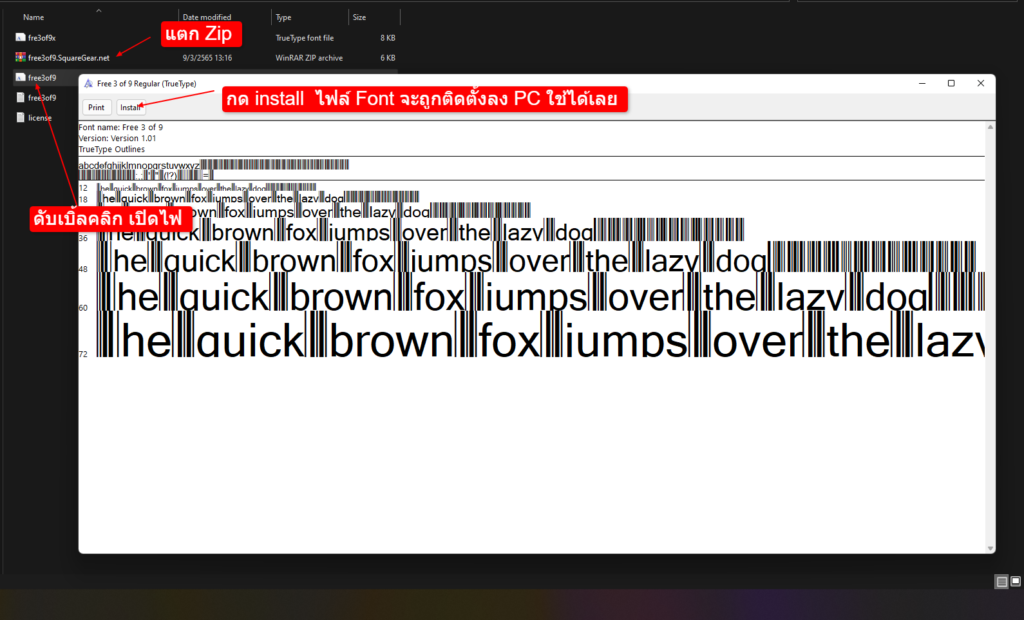
Task: Switch Explorer to details view
Action: point(1002,580)
